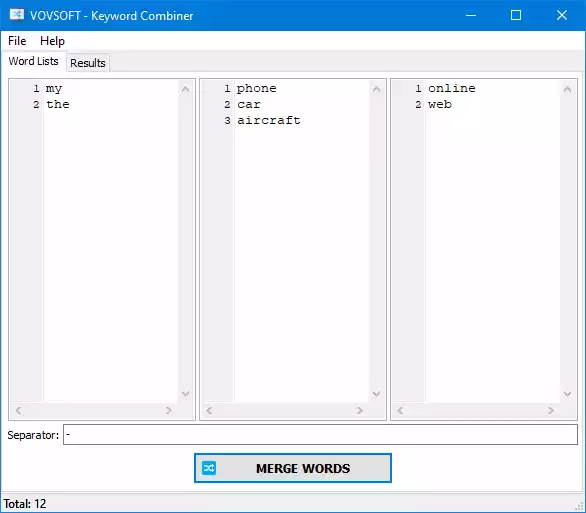Click the word "aircraft" in second list
Image resolution: width=586 pixels, height=513 pixels.
click(x=269, y=120)
